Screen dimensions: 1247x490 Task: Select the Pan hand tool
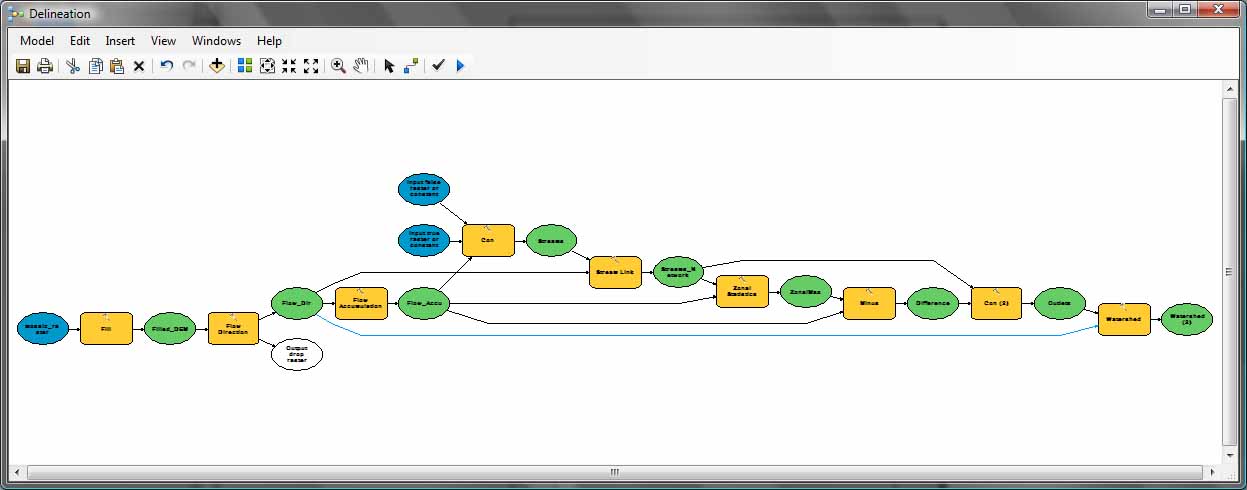361,66
